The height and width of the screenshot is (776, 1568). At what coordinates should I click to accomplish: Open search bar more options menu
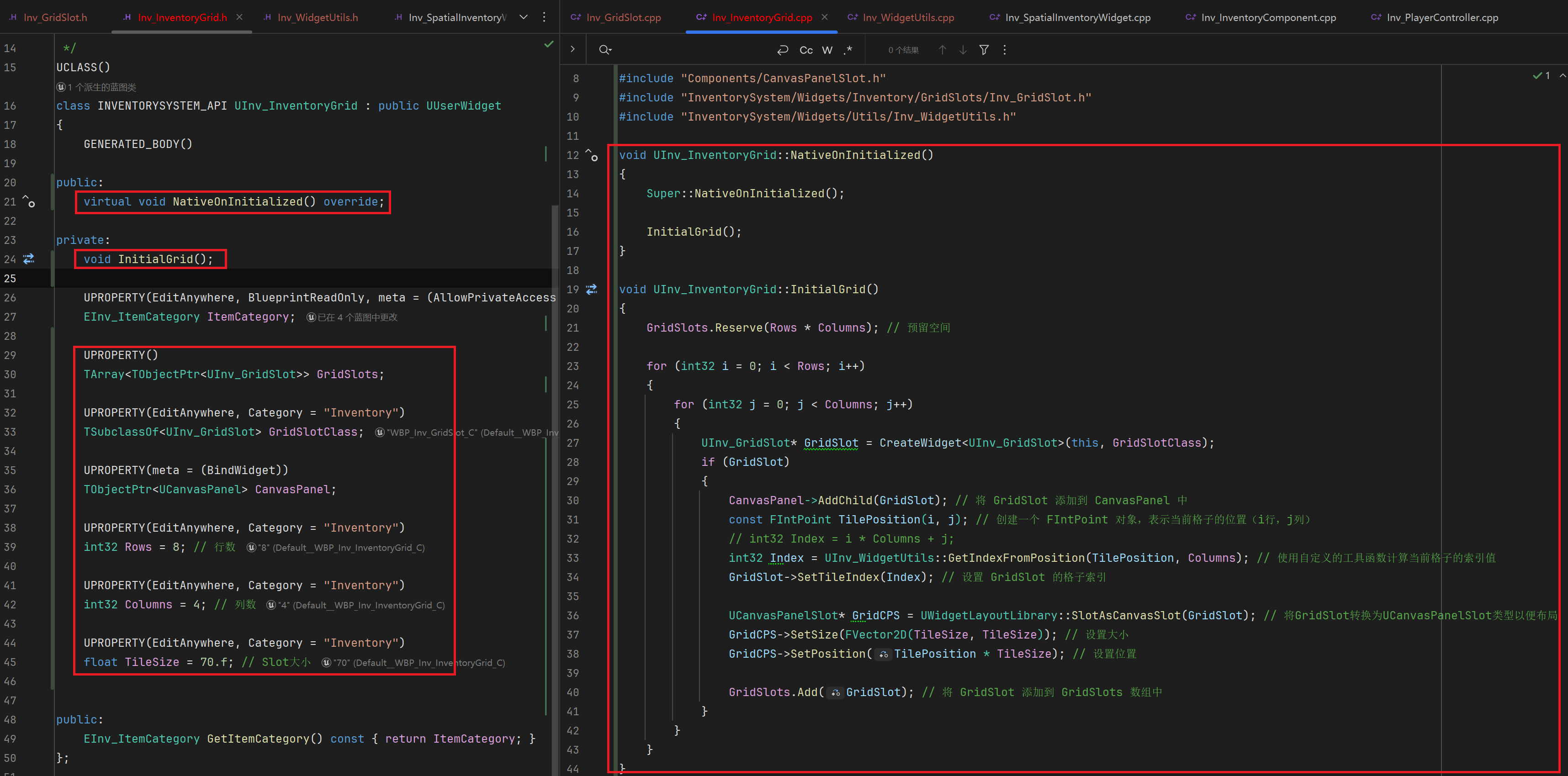coord(1004,50)
